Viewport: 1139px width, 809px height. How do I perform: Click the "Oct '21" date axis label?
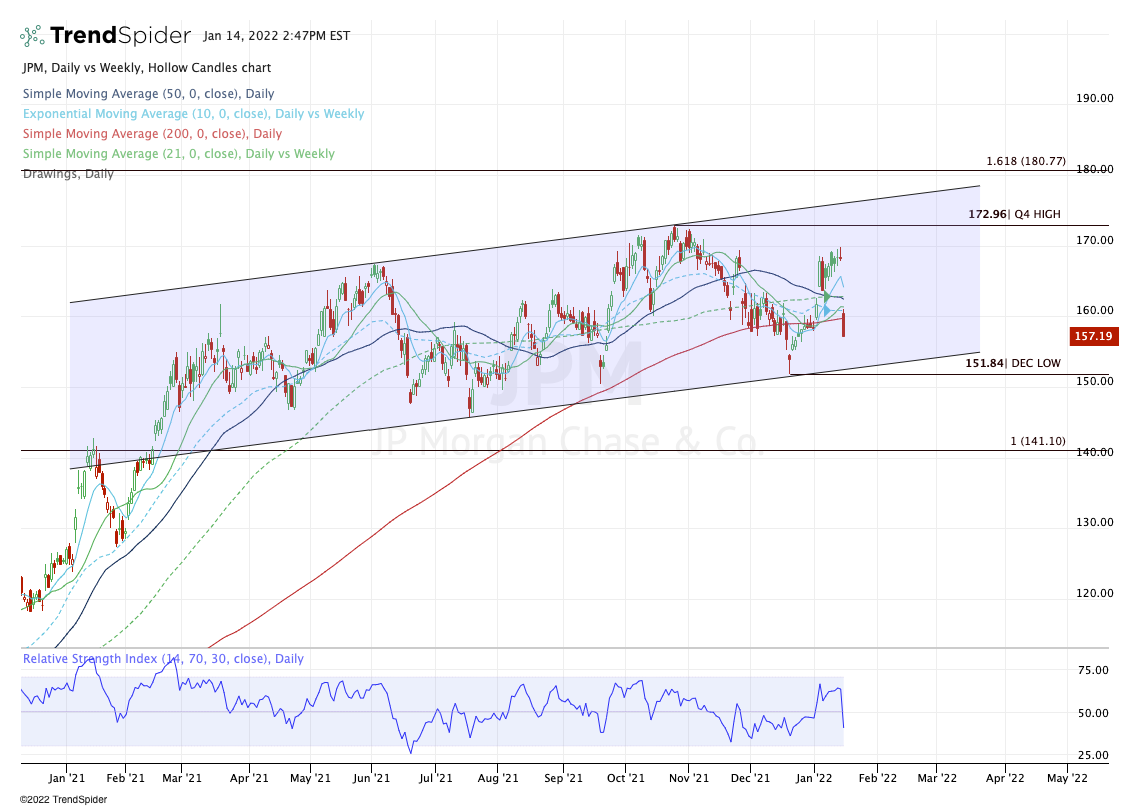[625, 778]
